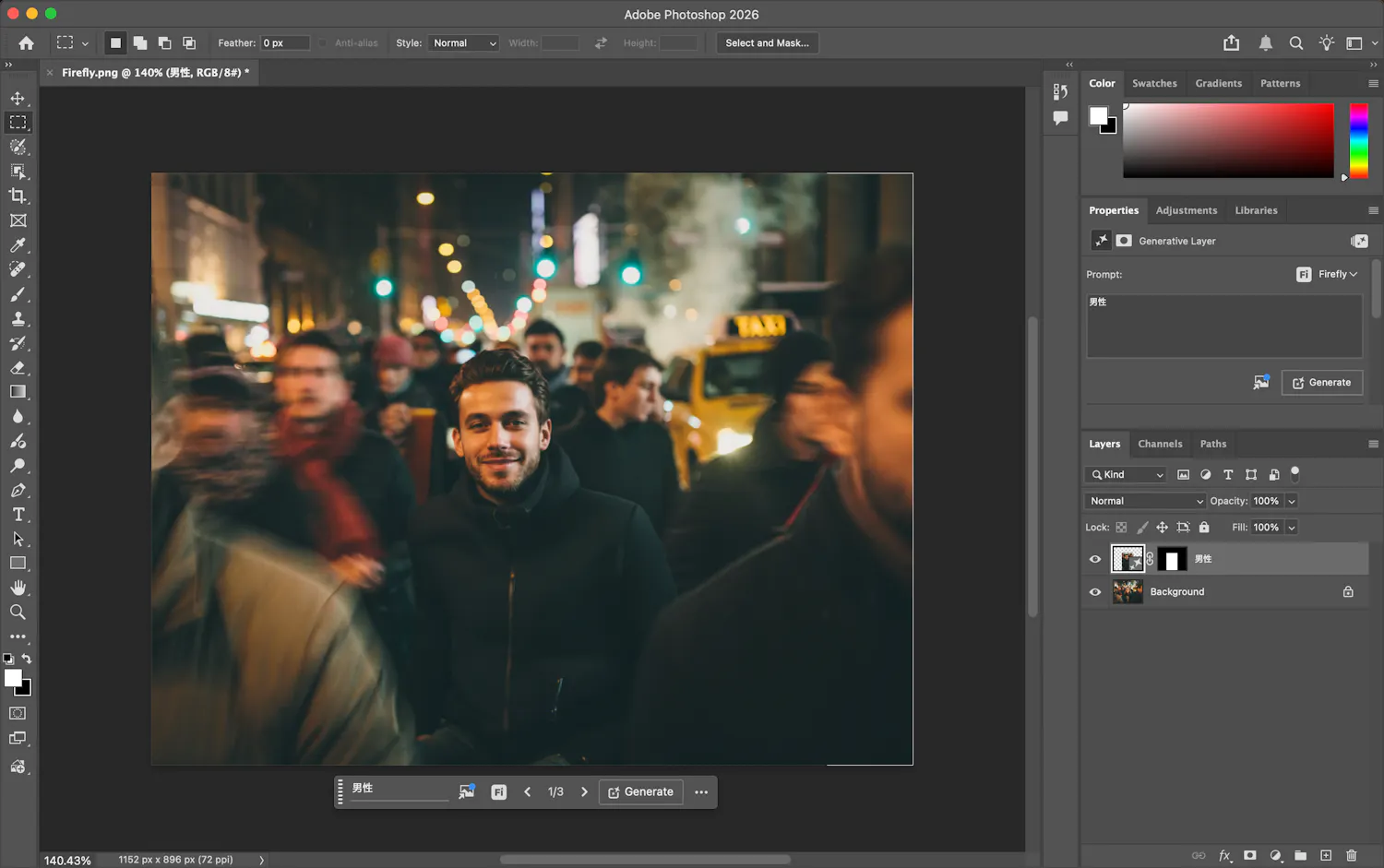This screenshot has width=1384, height=868.
Task: Select the Zoom tool
Action: tap(18, 612)
